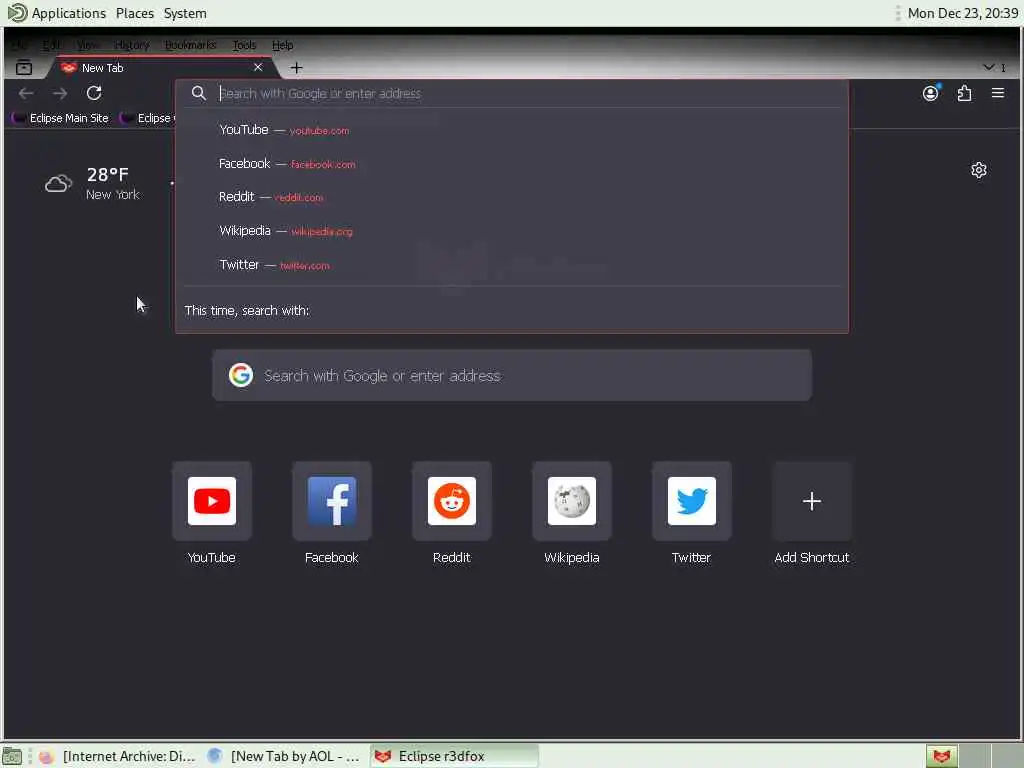Open the Facebook shortcut tile
Screen dimensions: 1024x768
332,501
